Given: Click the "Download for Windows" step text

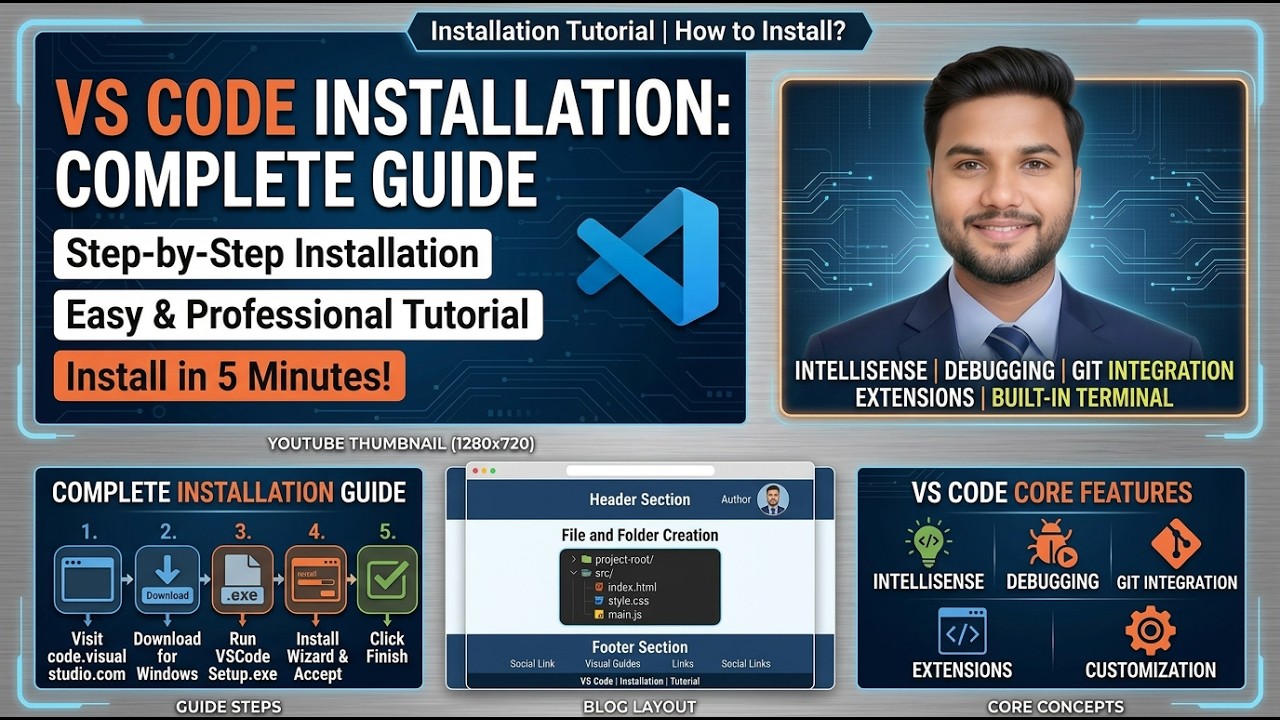Looking at the screenshot, I should [x=167, y=656].
